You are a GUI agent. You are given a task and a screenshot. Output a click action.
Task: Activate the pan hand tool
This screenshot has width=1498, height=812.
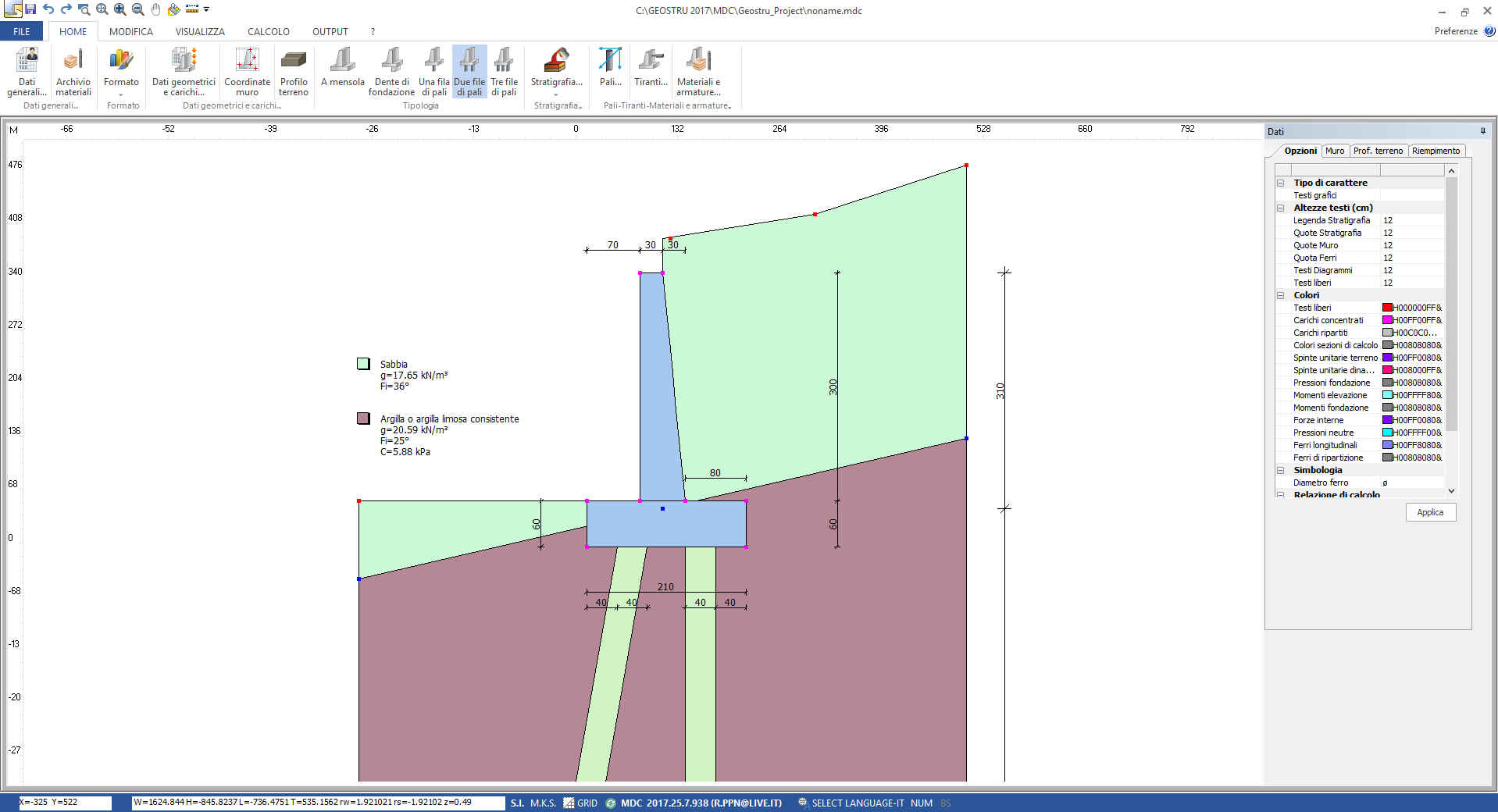[x=156, y=9]
